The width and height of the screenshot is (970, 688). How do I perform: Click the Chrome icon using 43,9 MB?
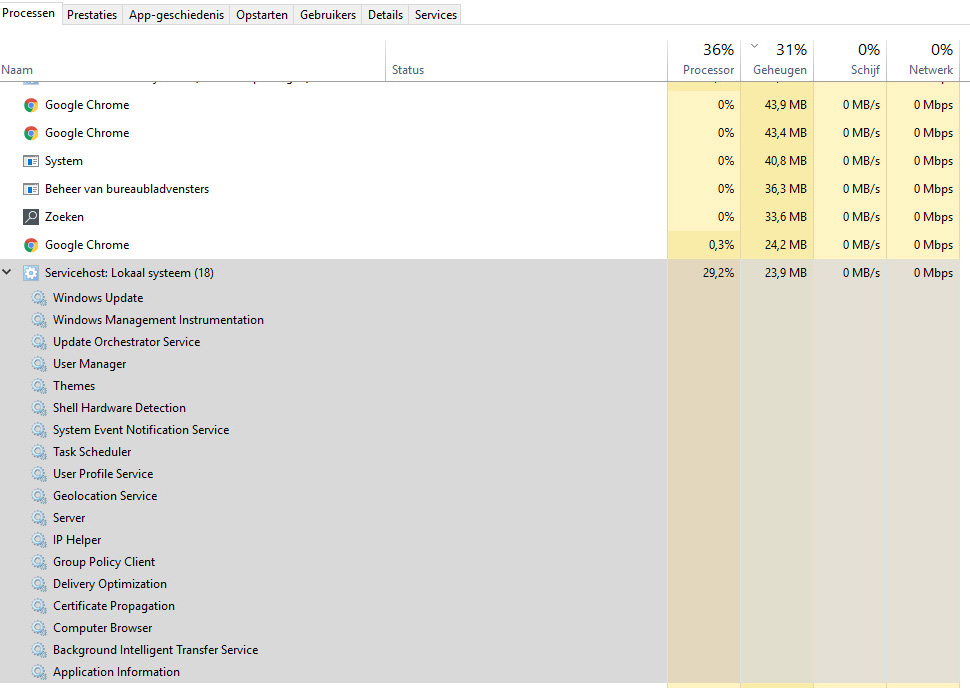click(x=31, y=105)
